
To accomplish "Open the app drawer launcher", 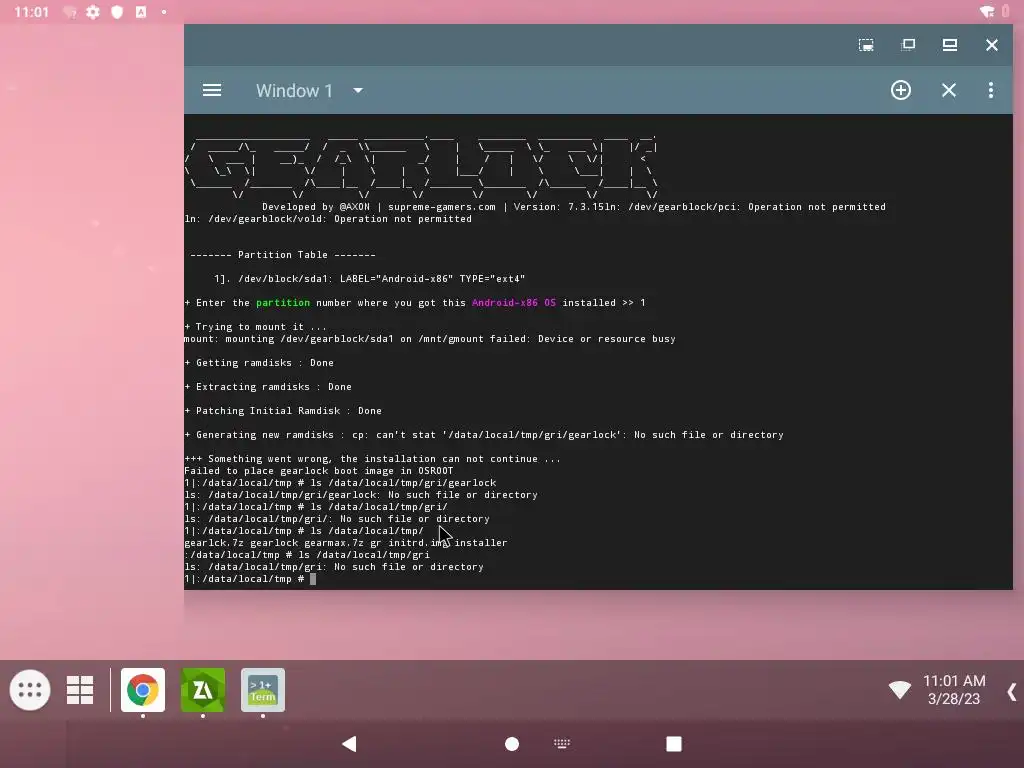I will (30, 690).
